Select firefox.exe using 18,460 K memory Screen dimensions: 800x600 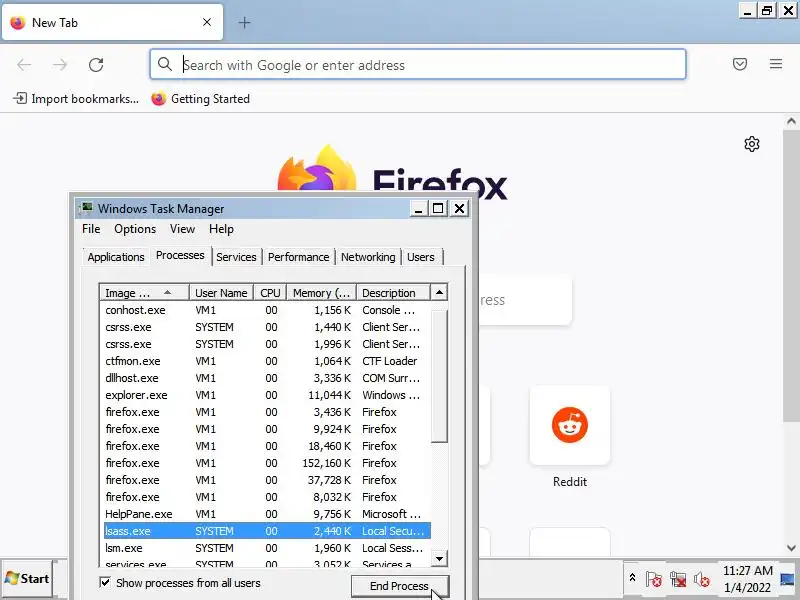[x=267, y=446]
